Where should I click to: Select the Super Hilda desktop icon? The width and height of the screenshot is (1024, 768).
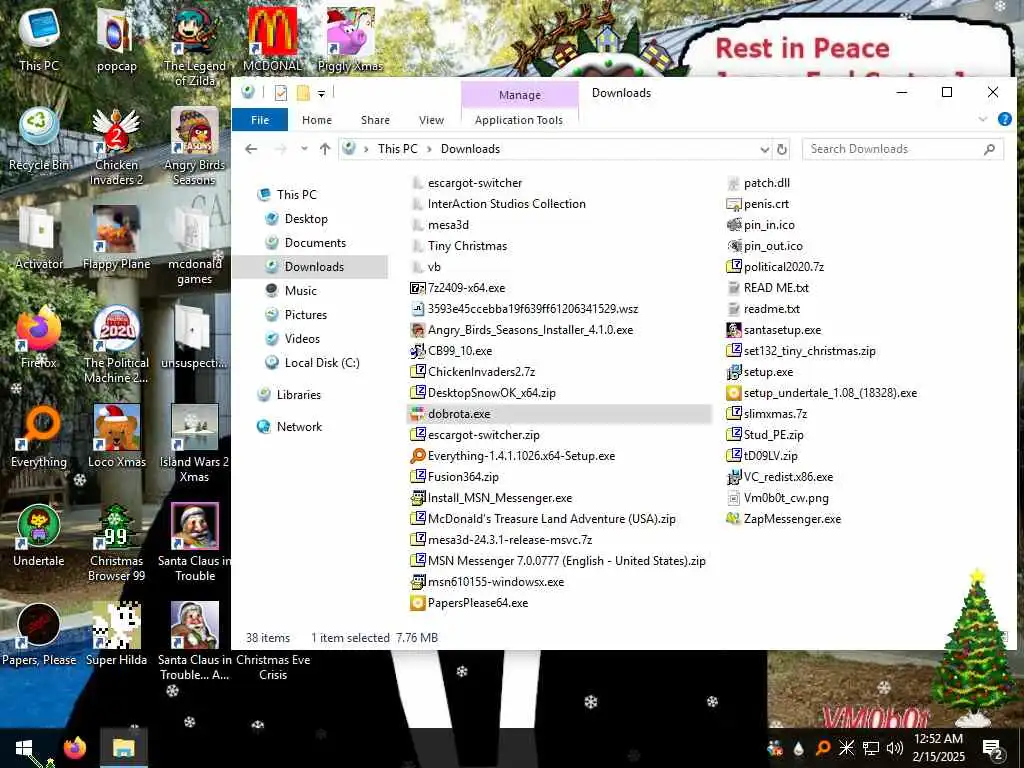(x=116, y=635)
